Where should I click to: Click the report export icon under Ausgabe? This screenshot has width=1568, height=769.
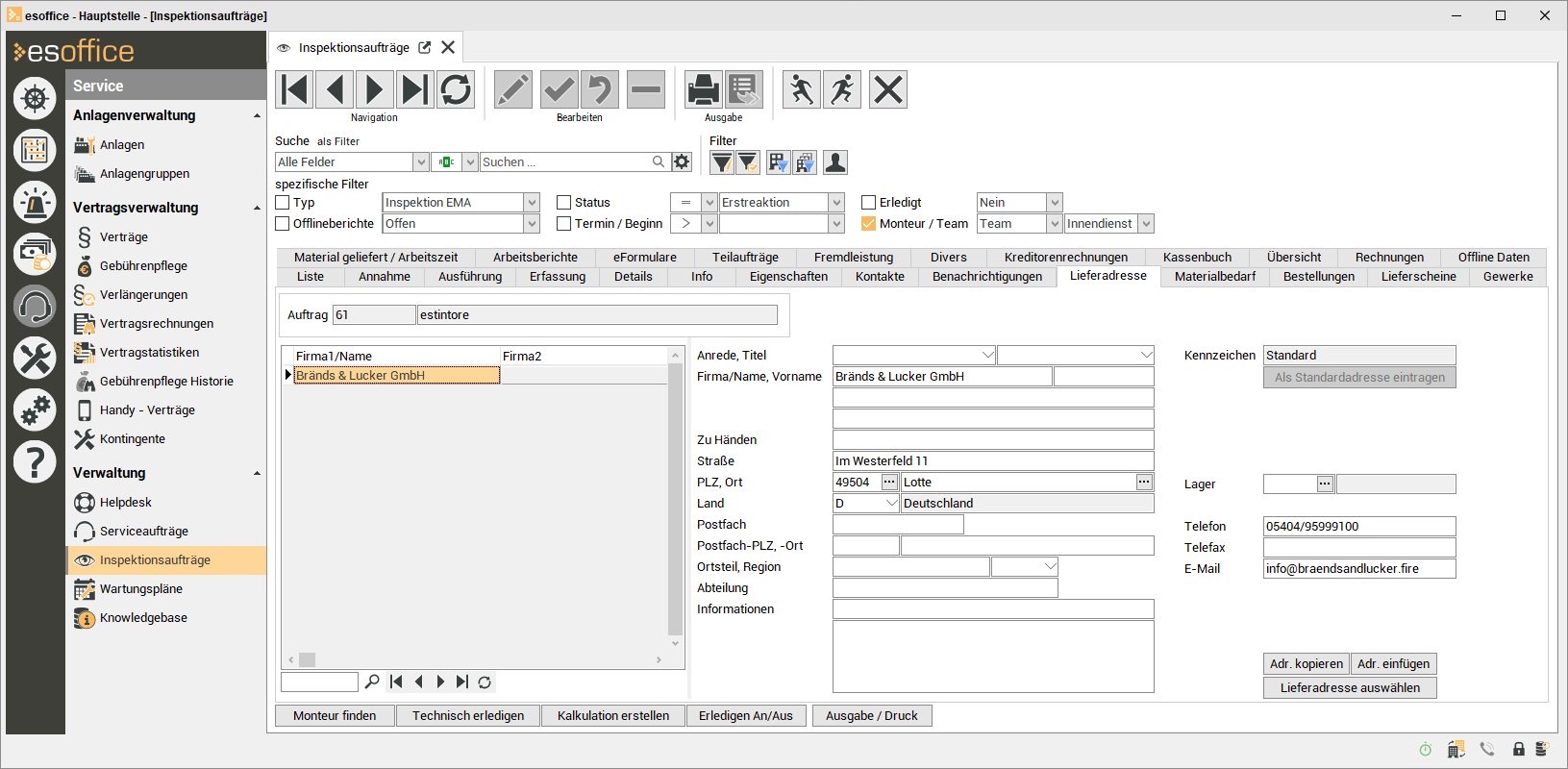(744, 89)
